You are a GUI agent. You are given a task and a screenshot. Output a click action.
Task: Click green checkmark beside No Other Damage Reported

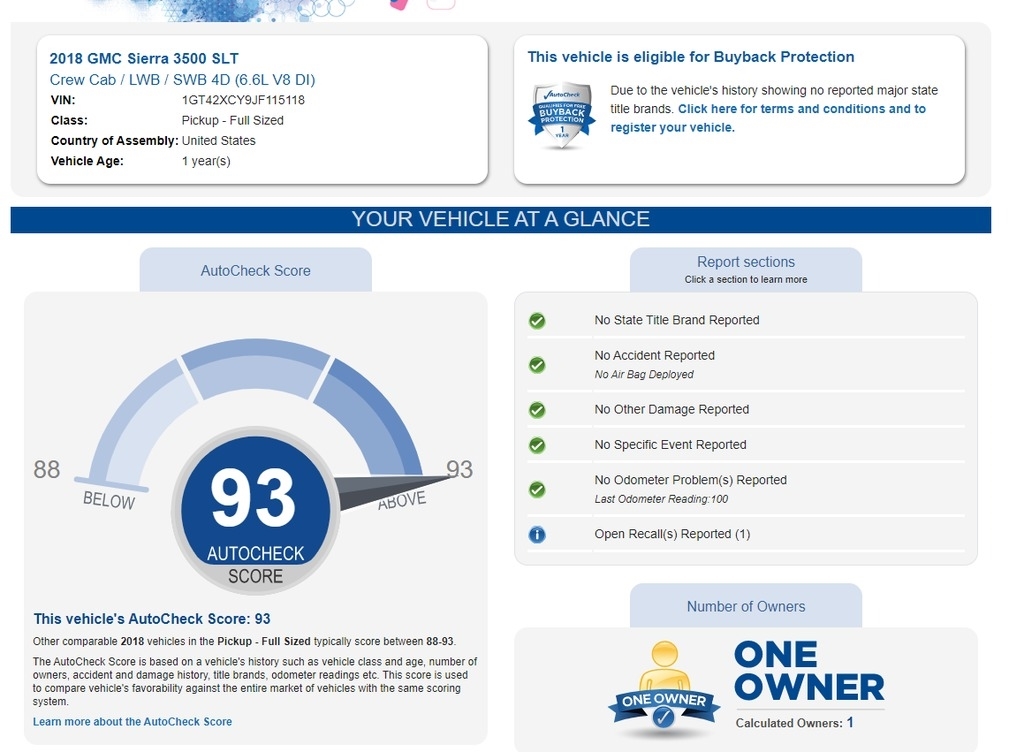[537, 410]
